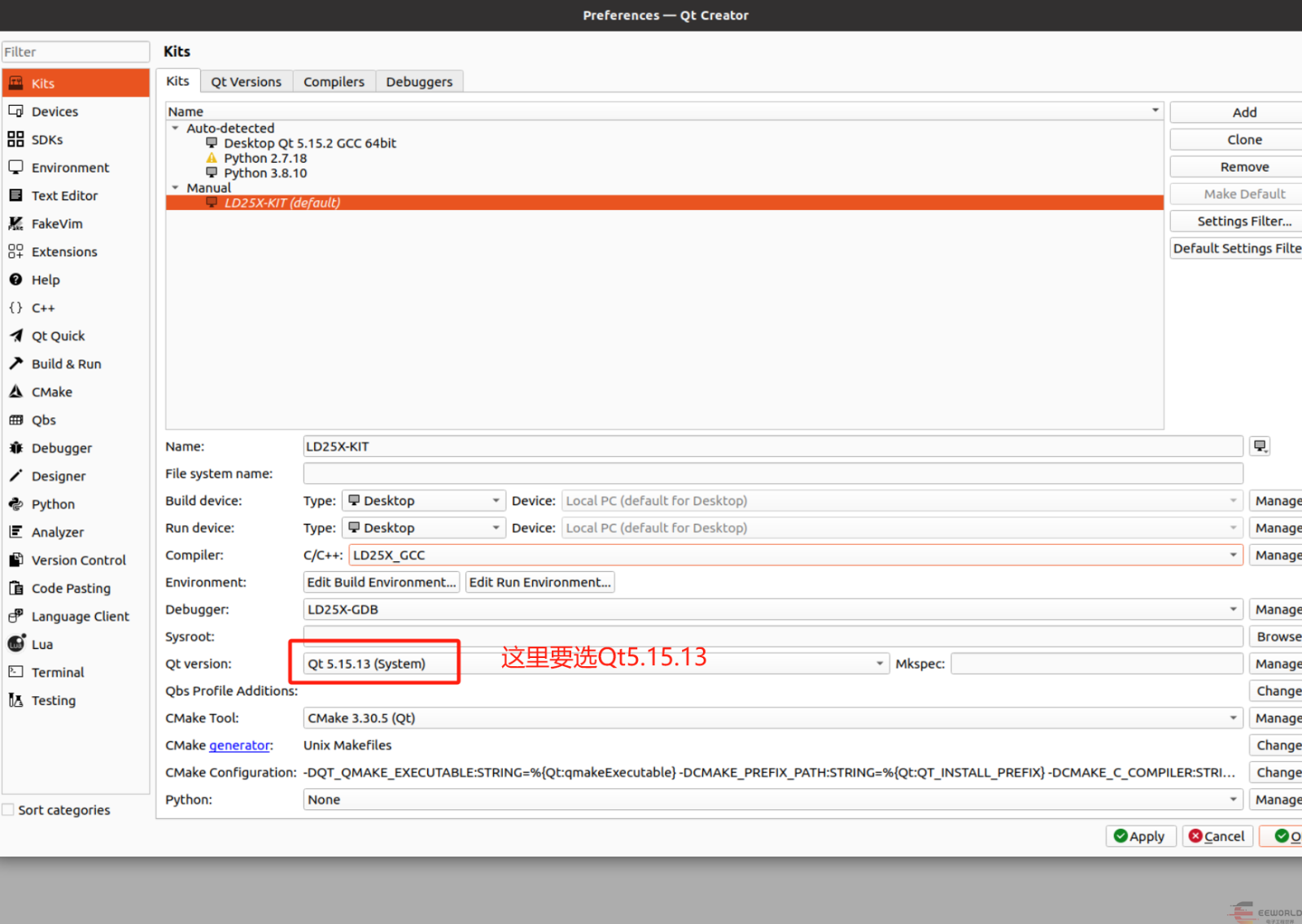The image size is (1302, 924).
Task: Click the kit icon button beside Name
Action: (x=1260, y=447)
